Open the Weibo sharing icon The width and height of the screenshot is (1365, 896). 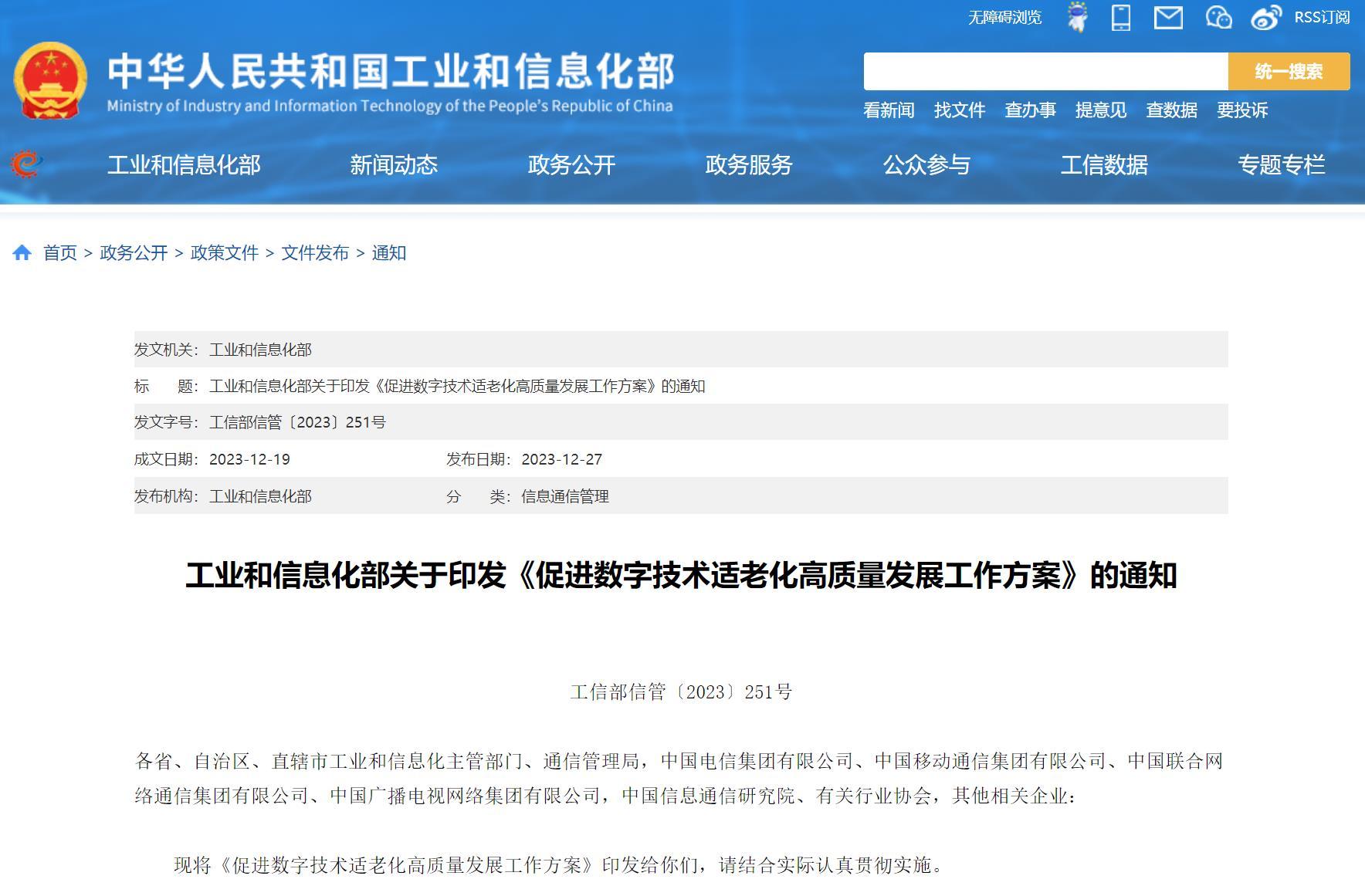click(1266, 19)
